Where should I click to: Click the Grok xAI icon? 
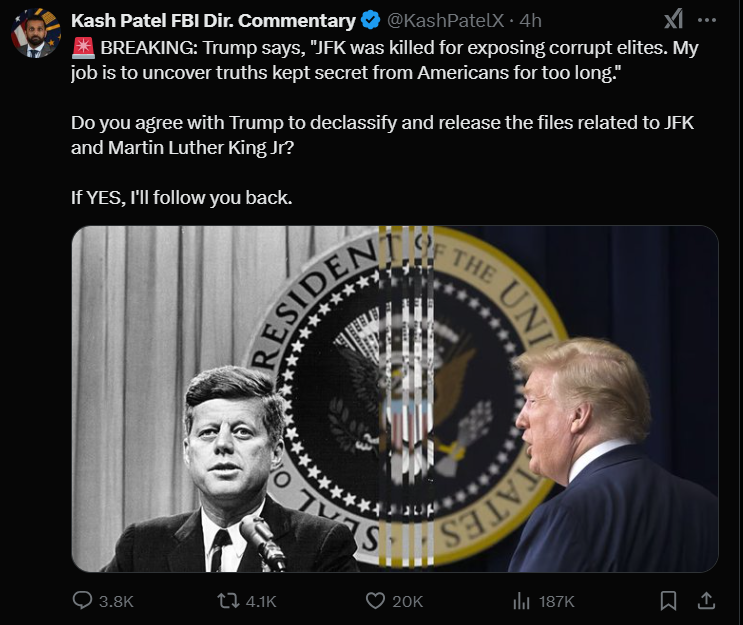pos(673,19)
